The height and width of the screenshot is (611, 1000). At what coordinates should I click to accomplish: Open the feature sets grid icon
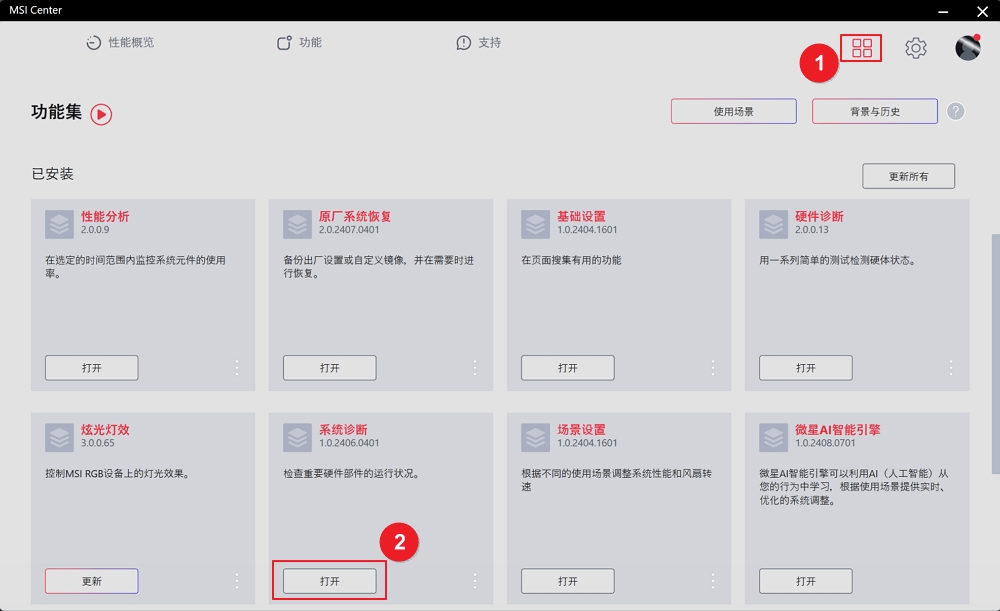click(861, 47)
